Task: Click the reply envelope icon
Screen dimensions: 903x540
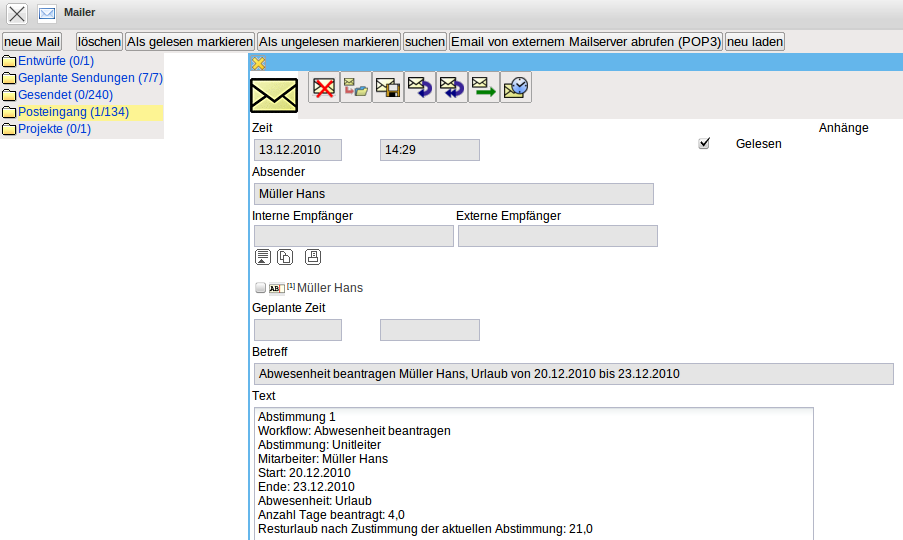Action: 420,88
